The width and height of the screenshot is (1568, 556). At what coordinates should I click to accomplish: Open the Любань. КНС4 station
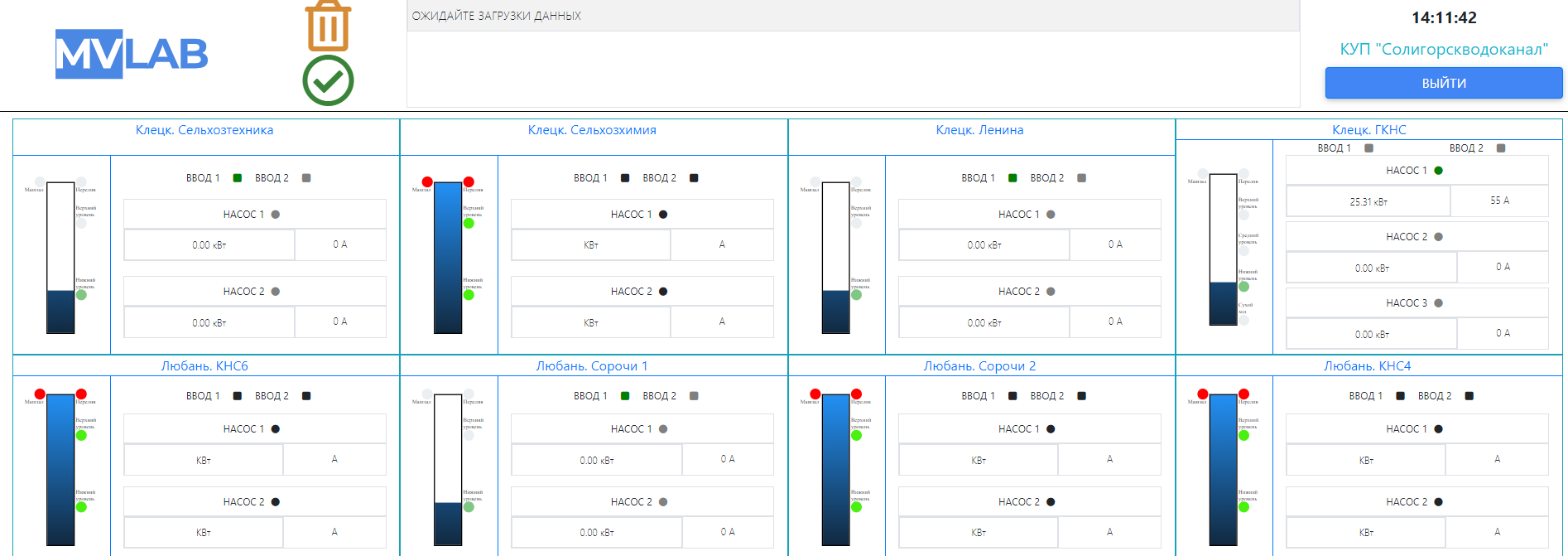click(1367, 366)
